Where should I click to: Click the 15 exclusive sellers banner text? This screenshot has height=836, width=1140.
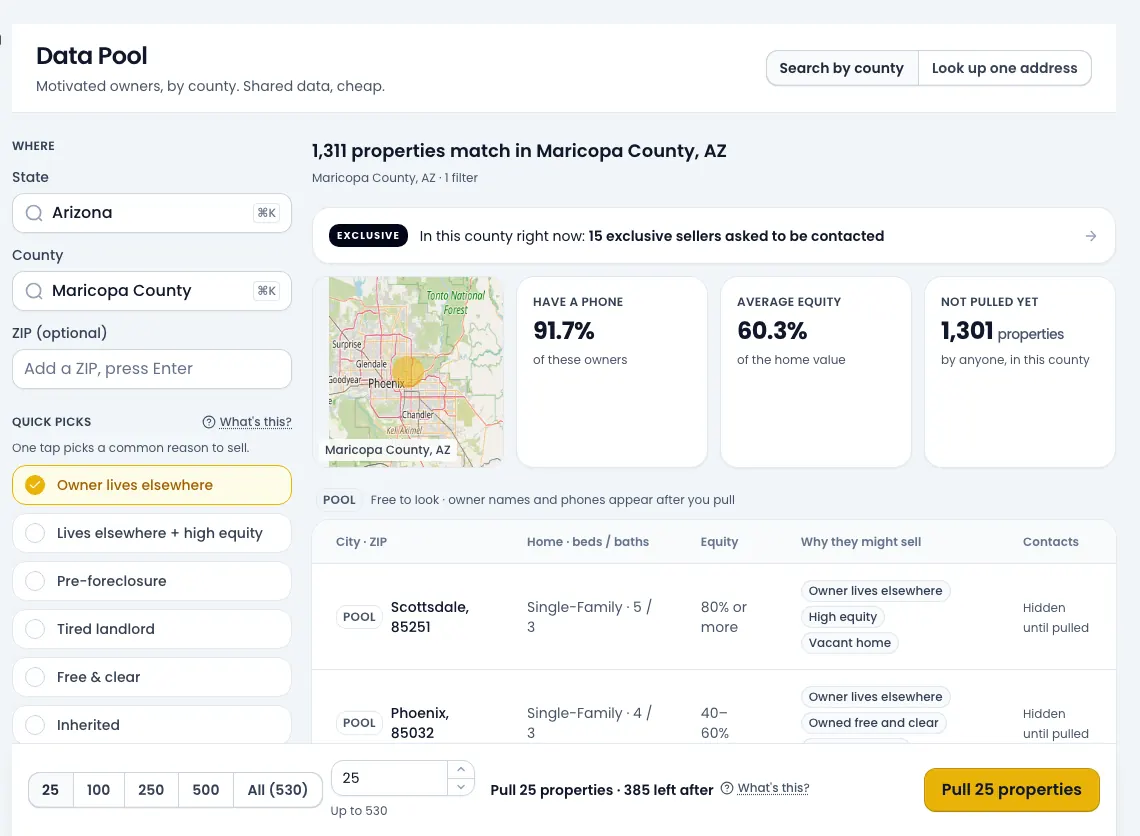coord(736,236)
